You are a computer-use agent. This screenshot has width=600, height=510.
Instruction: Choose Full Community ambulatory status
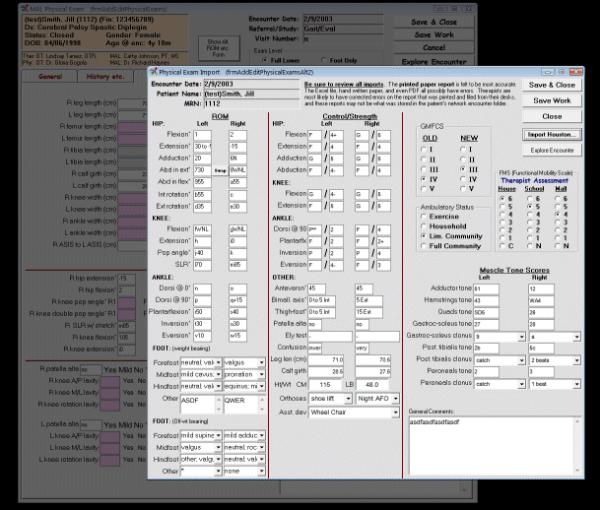424,246
